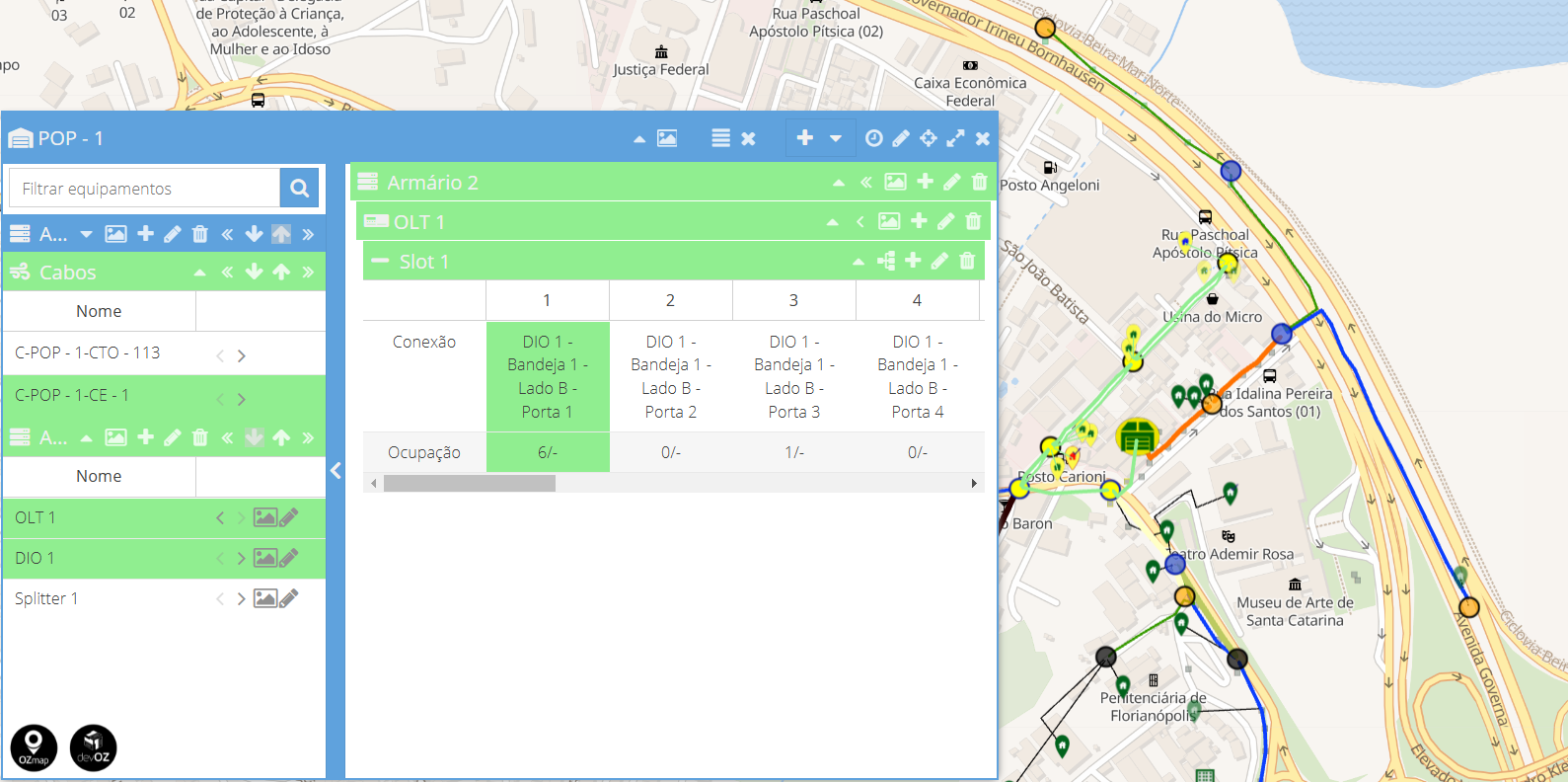
Task: Expand cable C-POP - 1-CE - 1 right chevron
Action: [x=241, y=399]
